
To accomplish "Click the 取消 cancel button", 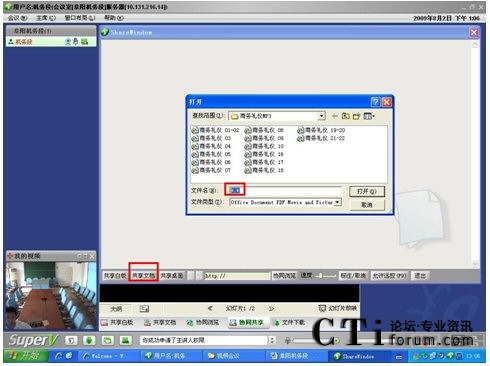I will [367, 205].
